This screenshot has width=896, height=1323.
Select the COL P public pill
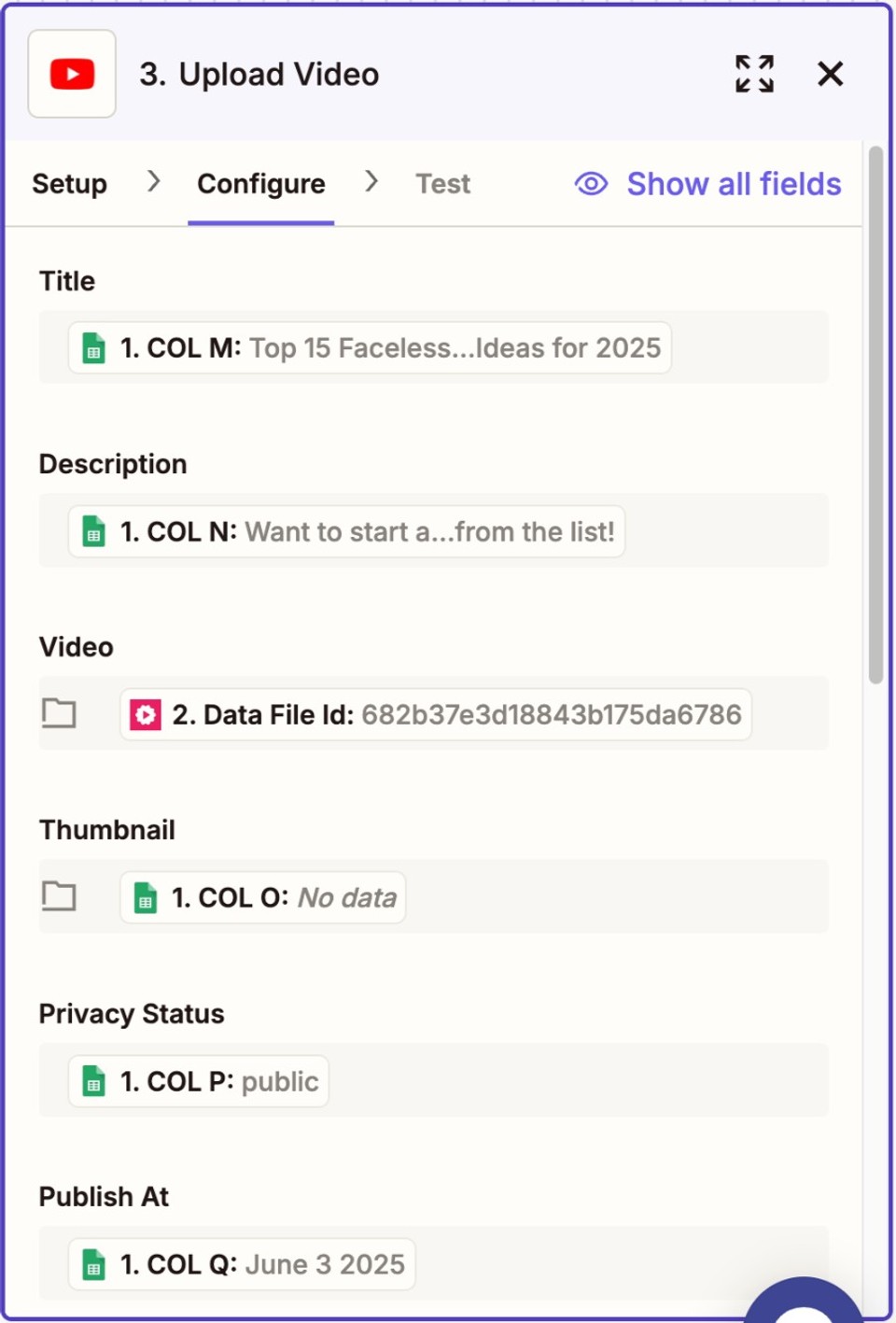[x=198, y=1081]
